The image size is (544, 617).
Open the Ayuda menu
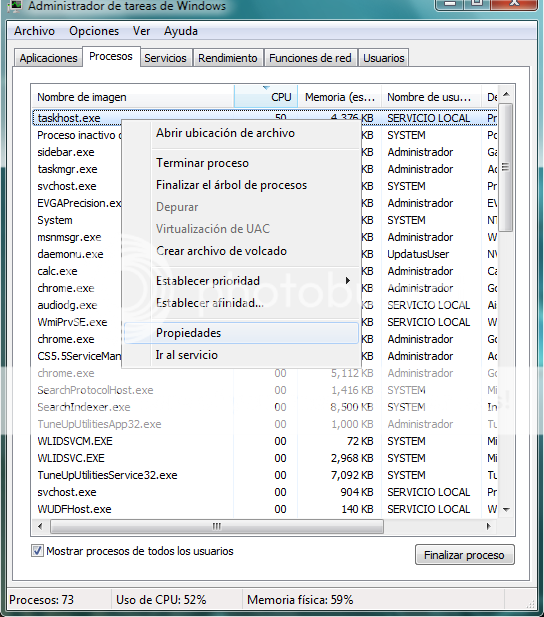pos(181,31)
